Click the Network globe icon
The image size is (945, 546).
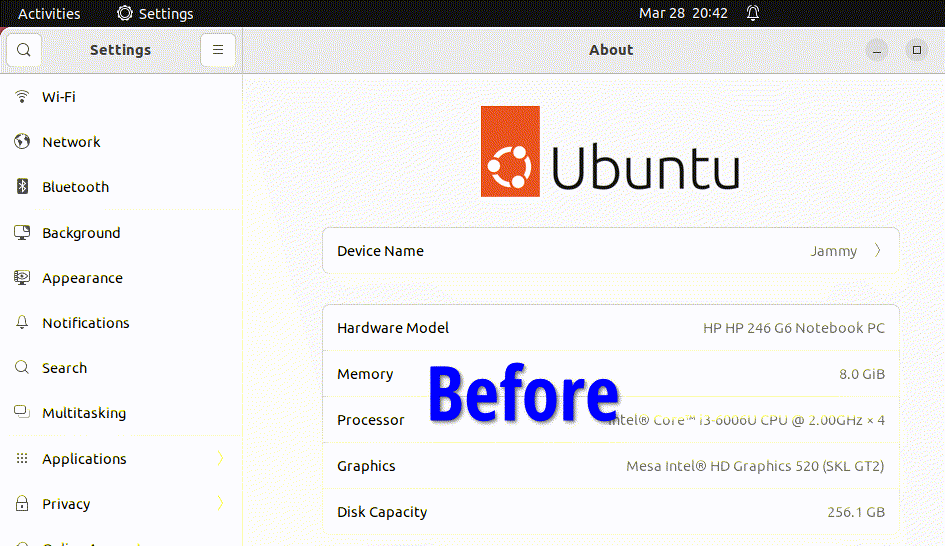coord(22,142)
